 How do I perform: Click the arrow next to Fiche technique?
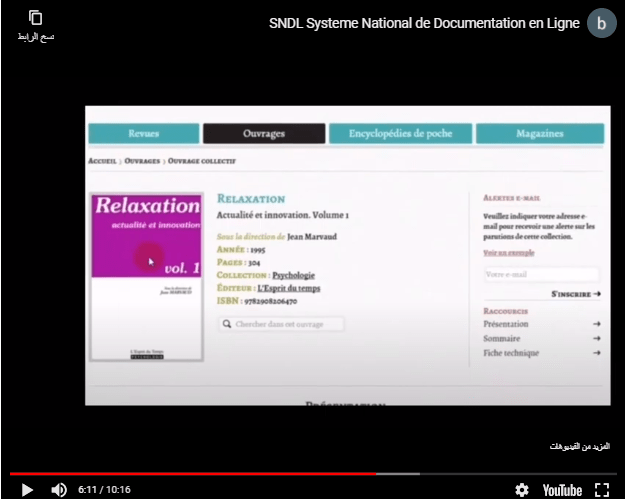pos(597,353)
